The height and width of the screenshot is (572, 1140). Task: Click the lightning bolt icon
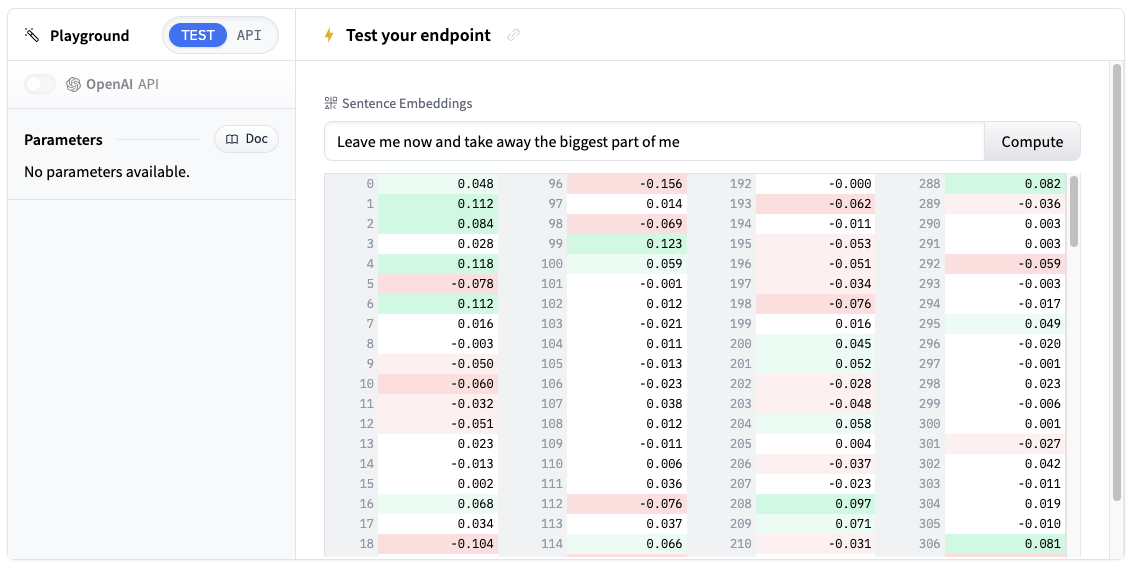(329, 35)
